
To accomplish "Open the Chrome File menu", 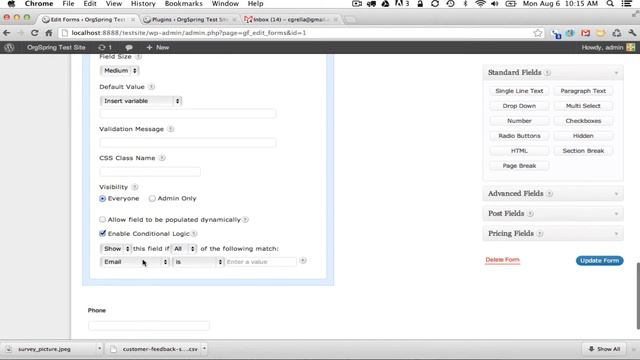I will coord(68,4).
